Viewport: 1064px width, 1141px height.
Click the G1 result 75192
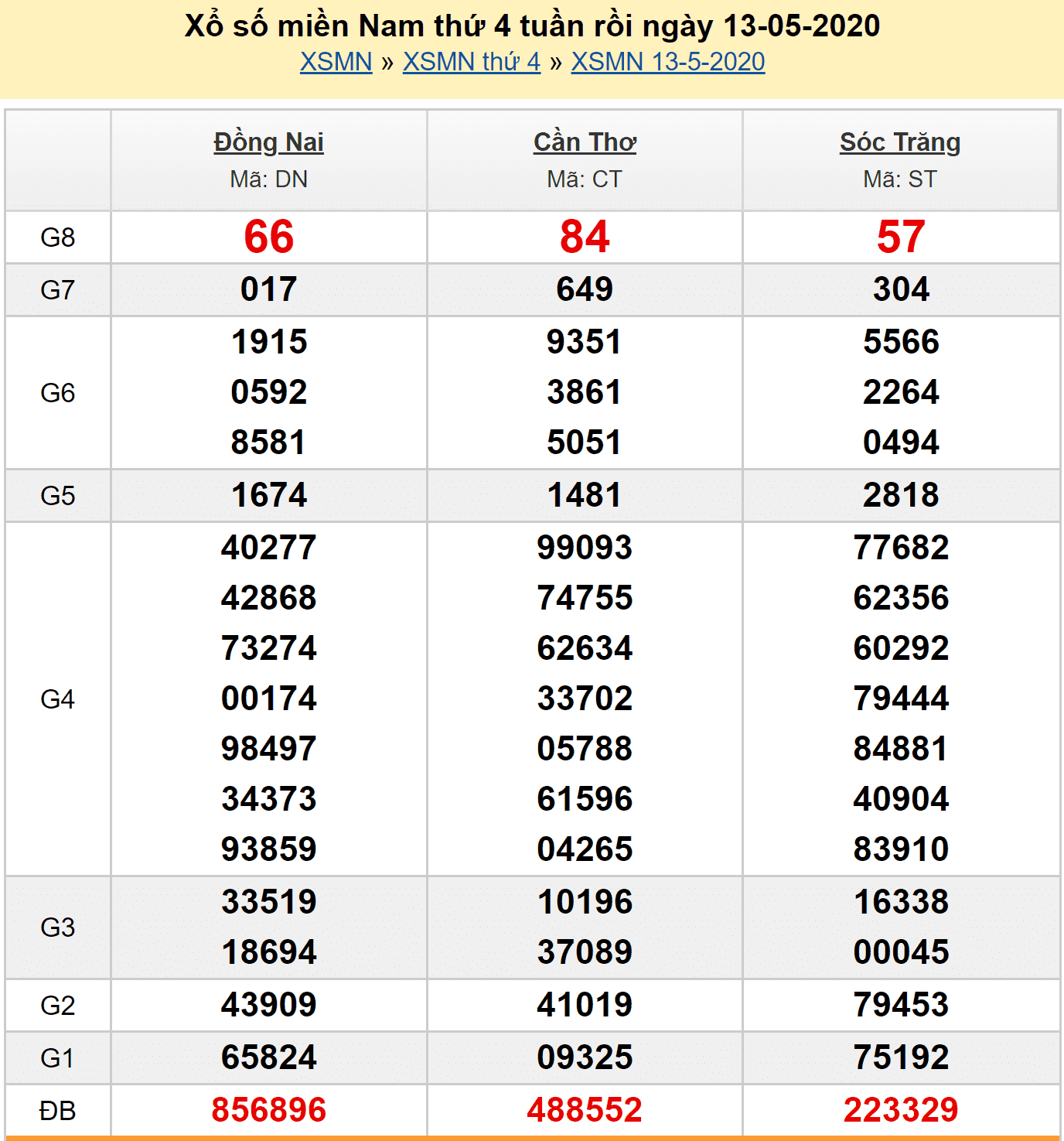[901, 1057]
